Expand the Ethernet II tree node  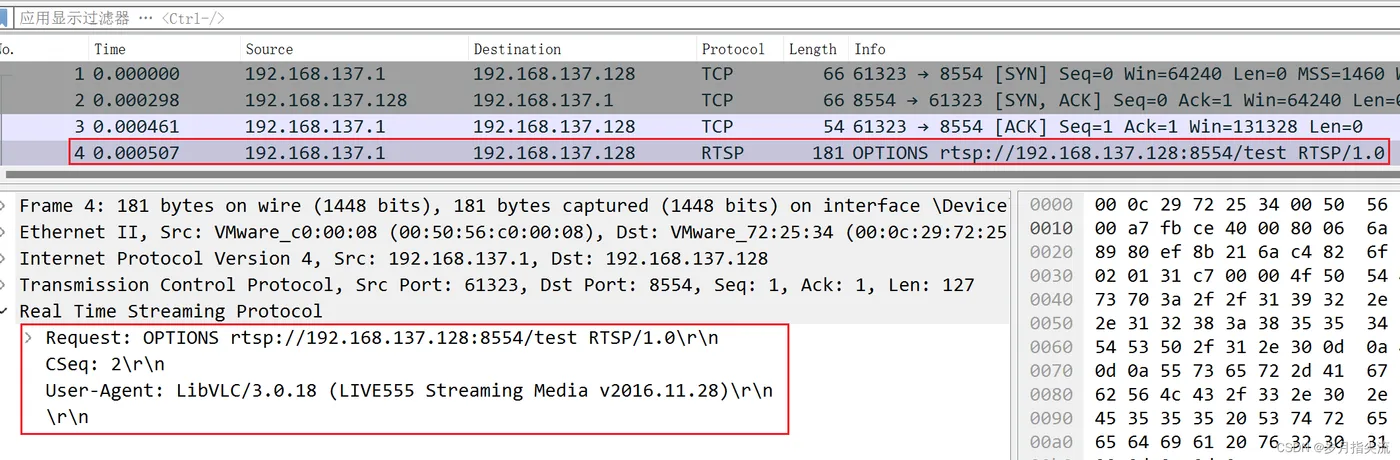(6, 232)
